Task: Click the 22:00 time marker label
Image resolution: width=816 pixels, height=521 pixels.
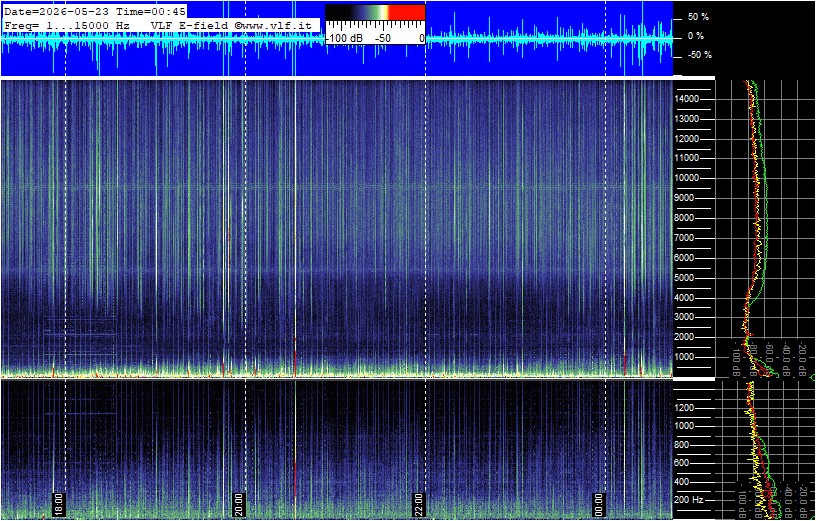Action: [419, 504]
